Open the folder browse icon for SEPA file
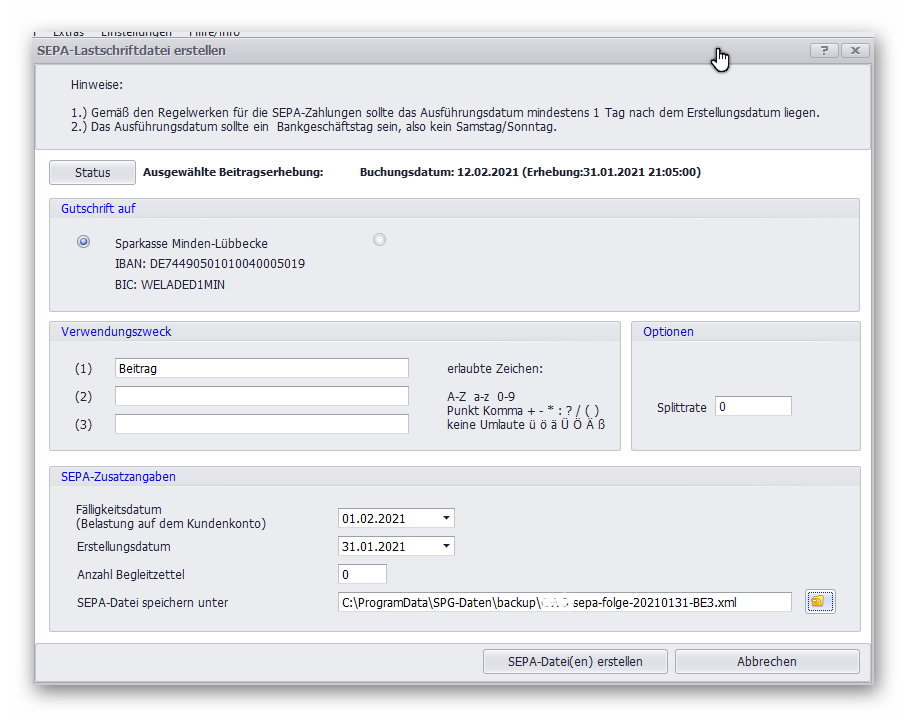Viewport: 906px width, 717px height. (x=818, y=601)
